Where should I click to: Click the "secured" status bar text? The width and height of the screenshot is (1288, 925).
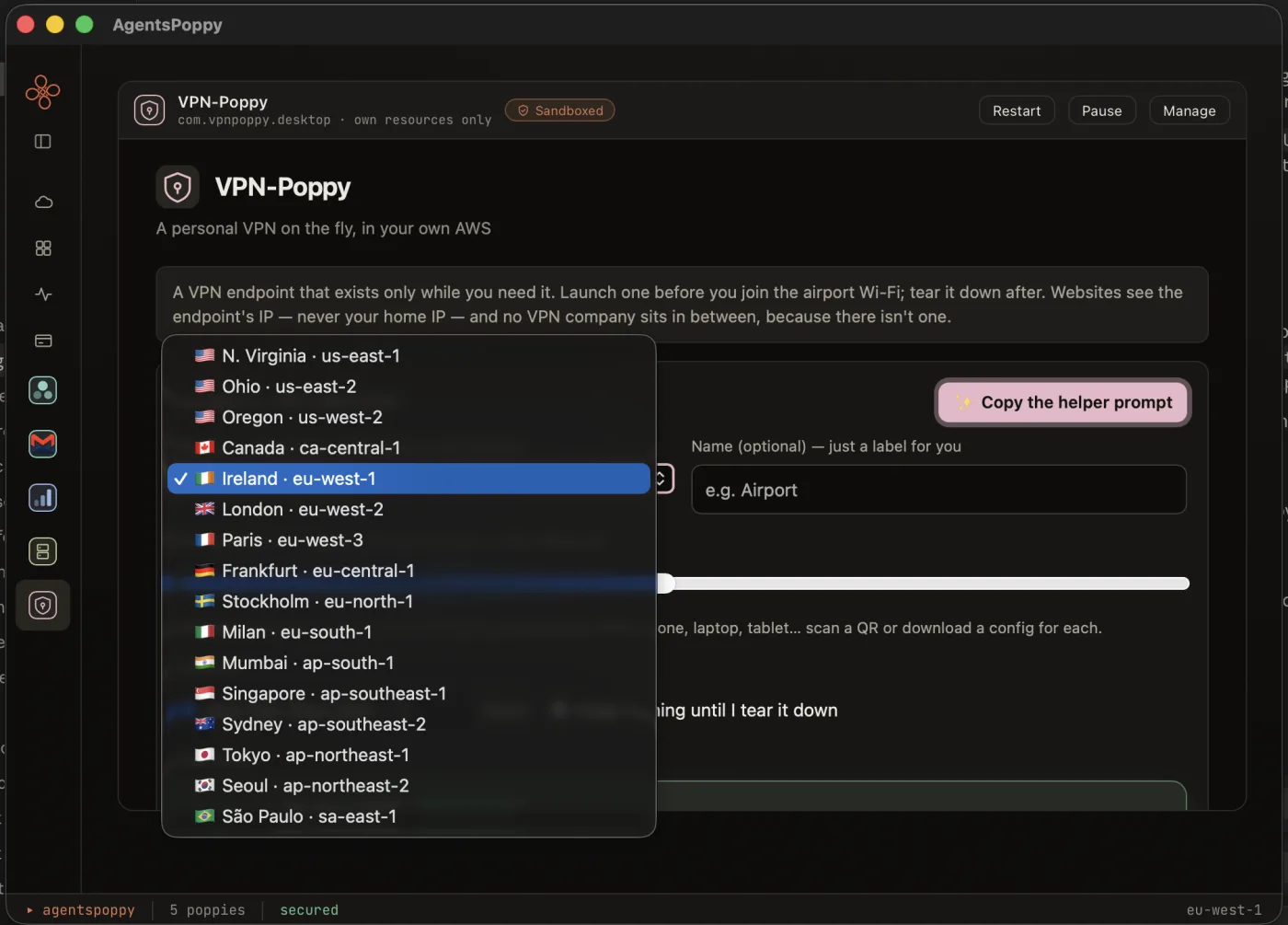(309, 910)
